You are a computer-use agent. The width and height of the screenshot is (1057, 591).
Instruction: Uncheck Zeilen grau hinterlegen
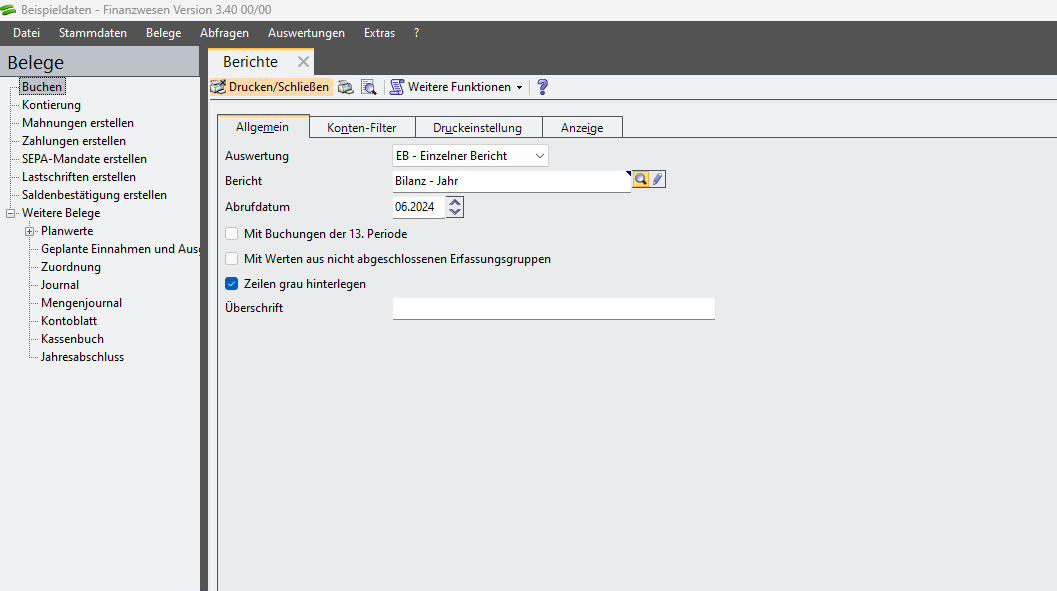tap(232, 284)
